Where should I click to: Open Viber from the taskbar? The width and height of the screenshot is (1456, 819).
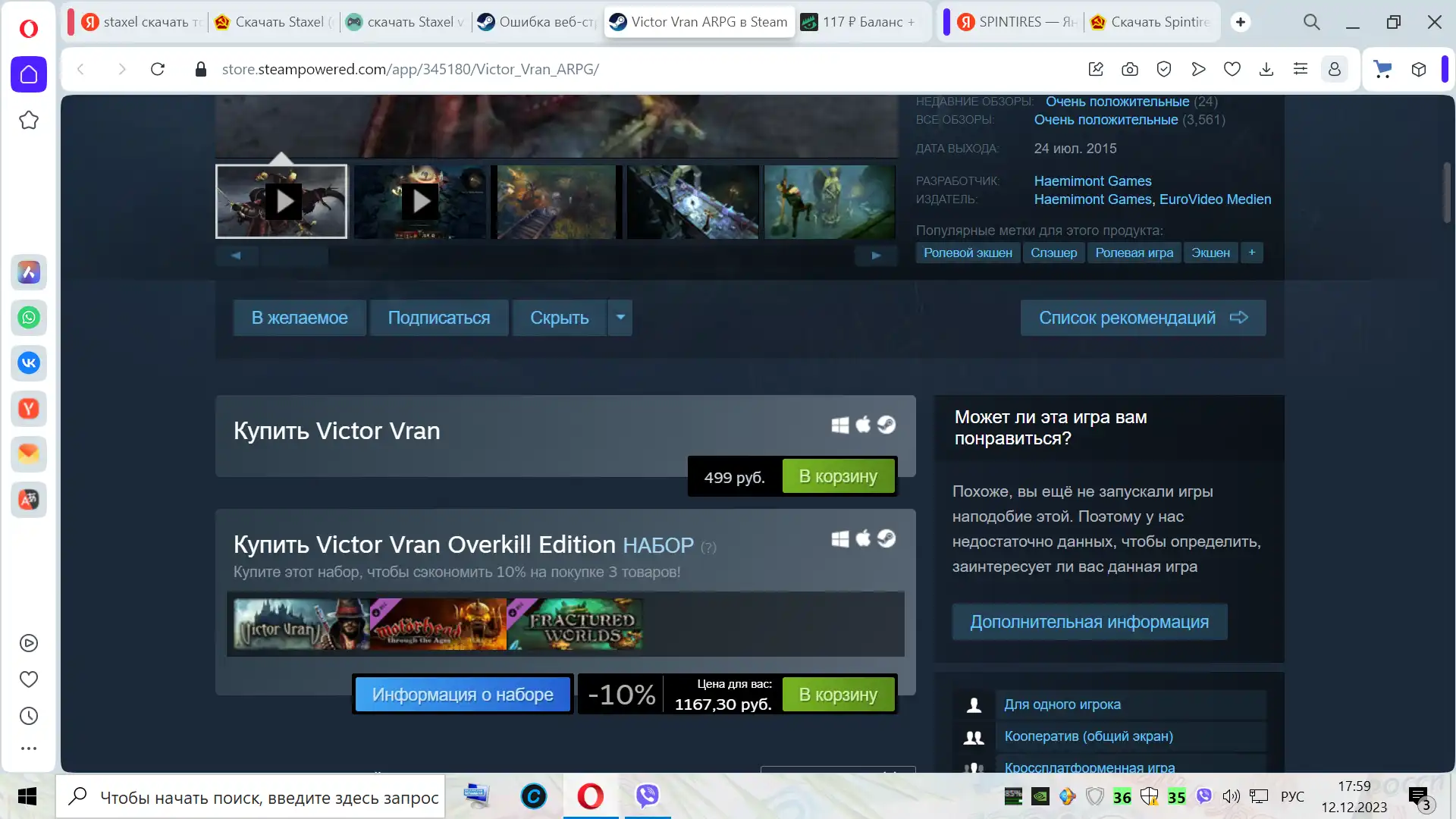click(648, 795)
